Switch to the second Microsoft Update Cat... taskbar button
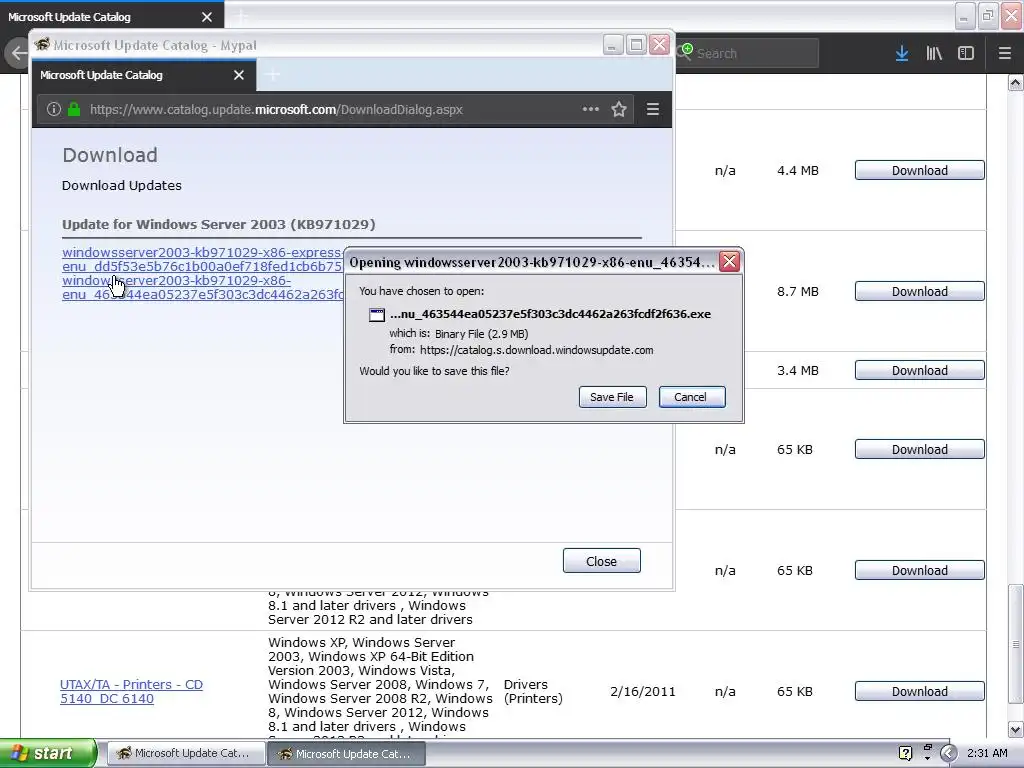The image size is (1024, 768). pos(346,753)
